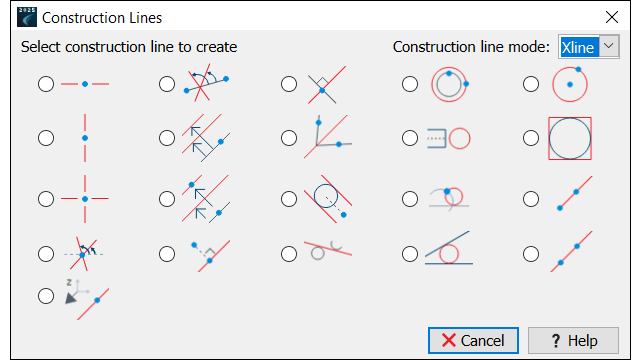This screenshot has width=640, height=360.
Task: Click the circle inscribed in square icon
Action: click(570, 138)
